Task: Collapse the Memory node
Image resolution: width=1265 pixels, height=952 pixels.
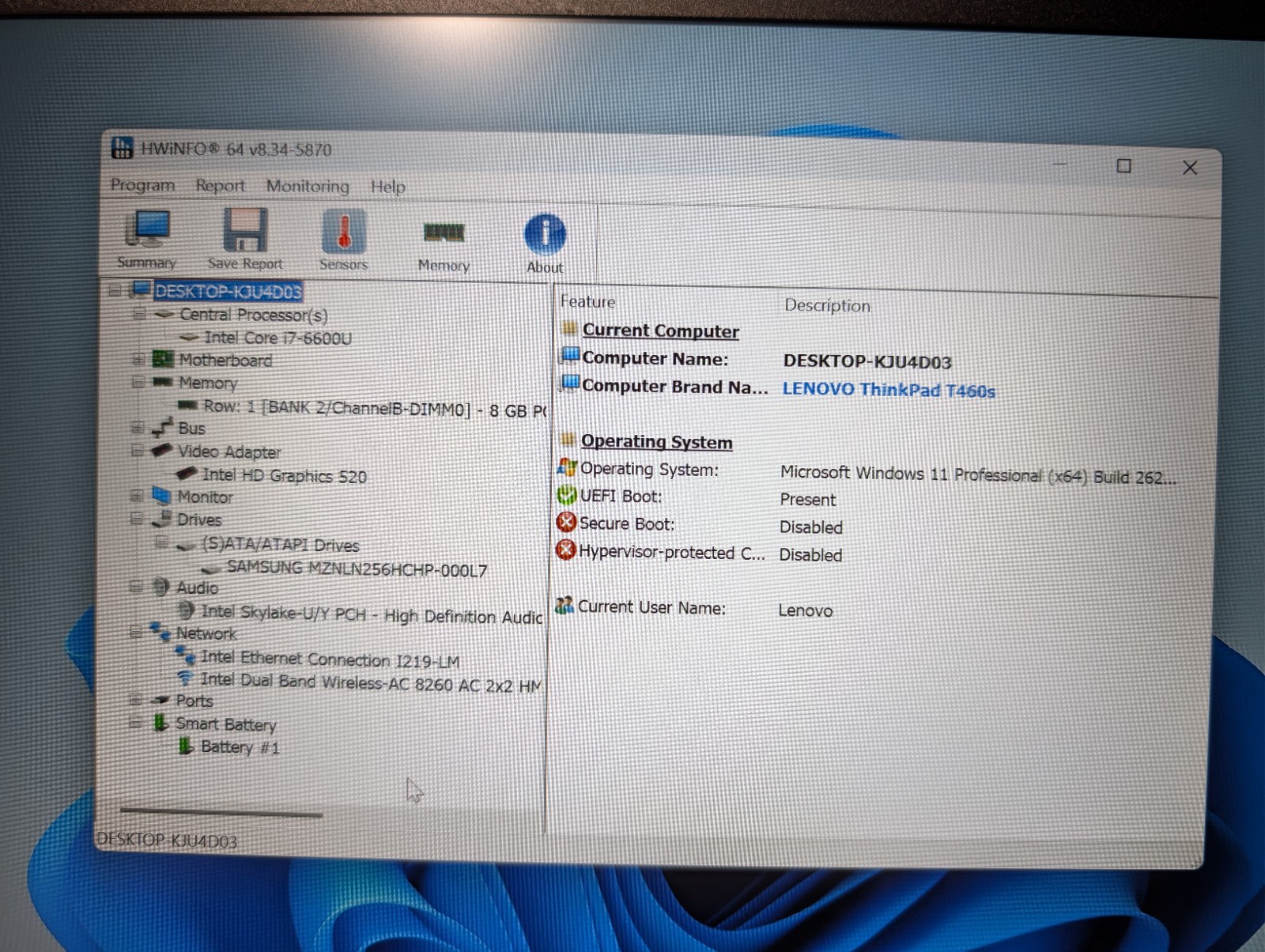Action: pyautogui.click(x=138, y=382)
